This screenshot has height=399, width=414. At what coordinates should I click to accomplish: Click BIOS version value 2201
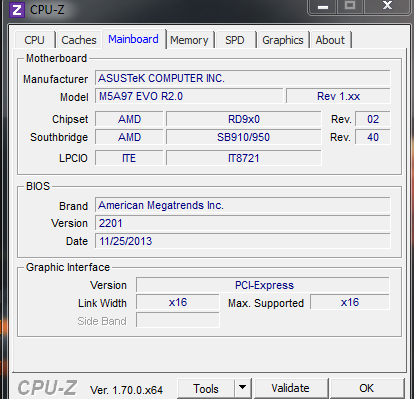tap(242, 223)
